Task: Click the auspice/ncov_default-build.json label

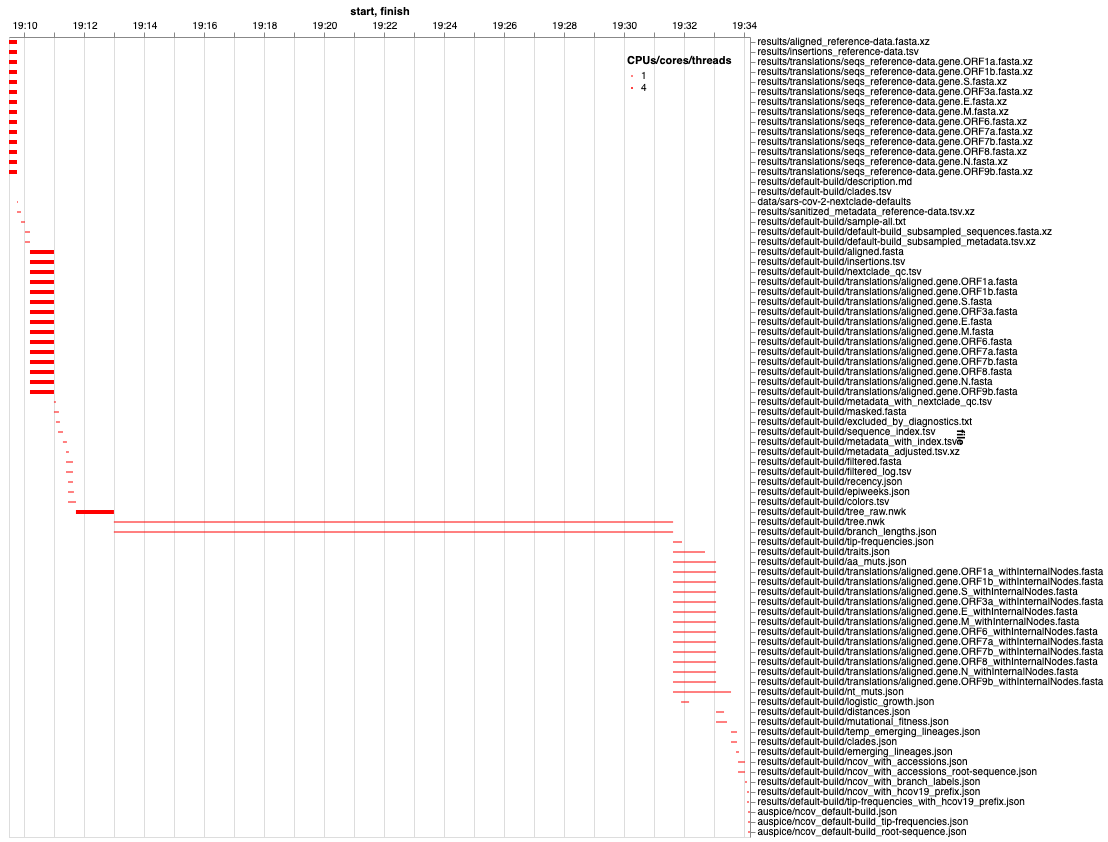Action: pyautogui.click(x=827, y=812)
